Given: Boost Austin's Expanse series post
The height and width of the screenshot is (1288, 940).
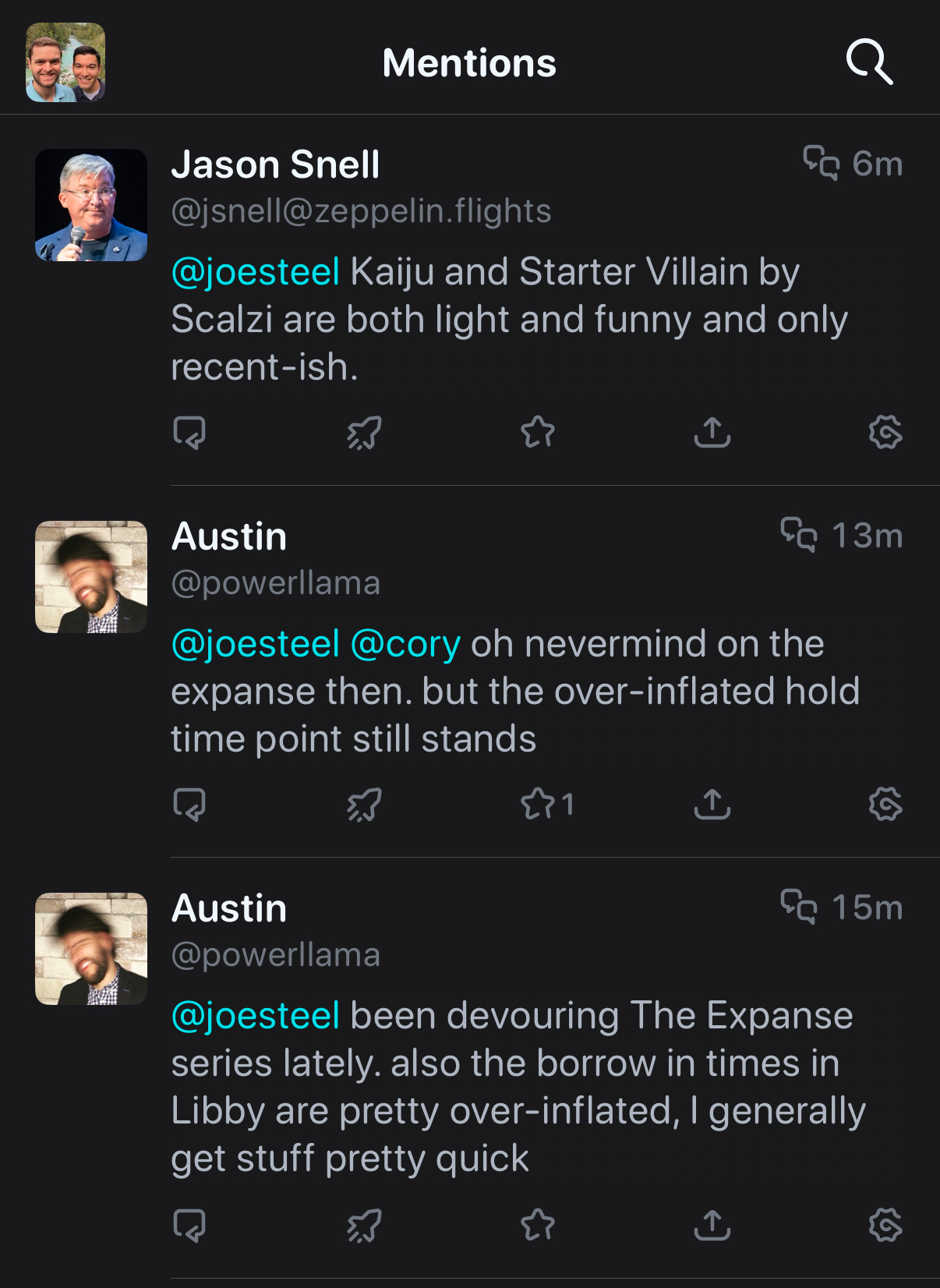Looking at the screenshot, I should [363, 1226].
